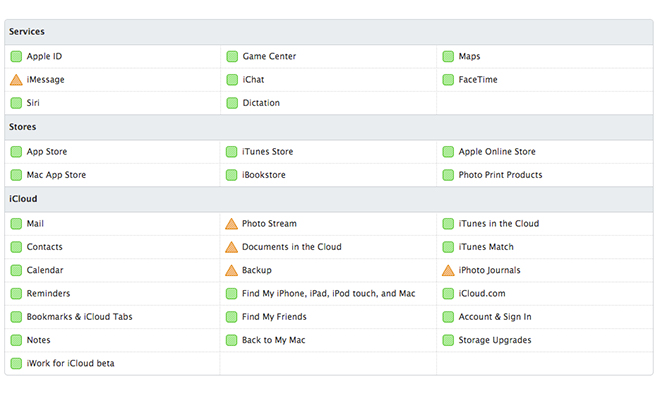
Task: Click the iTunes Match label
Action: (486, 247)
